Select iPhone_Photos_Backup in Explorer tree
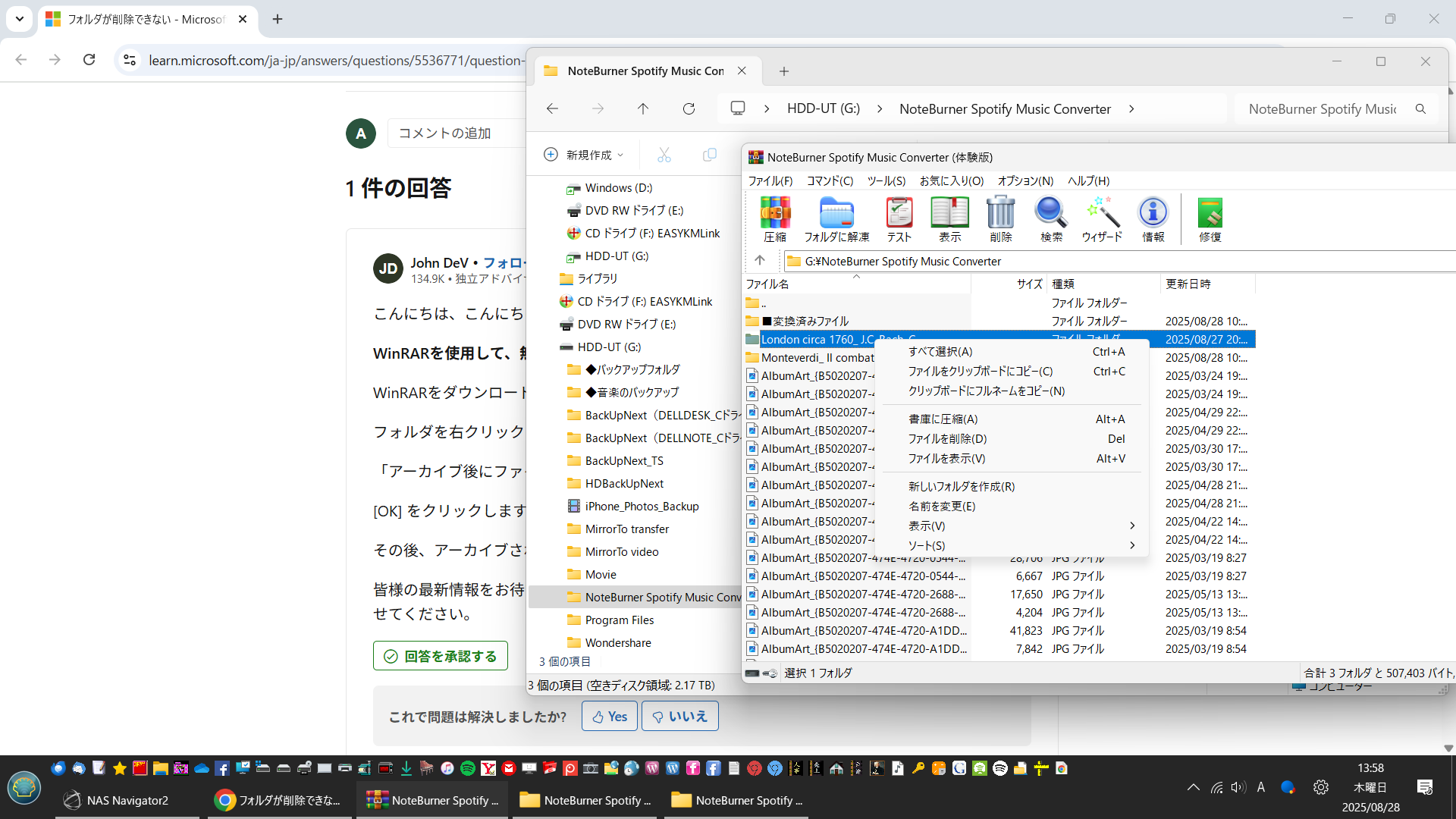The height and width of the screenshot is (819, 1456). (x=642, y=506)
